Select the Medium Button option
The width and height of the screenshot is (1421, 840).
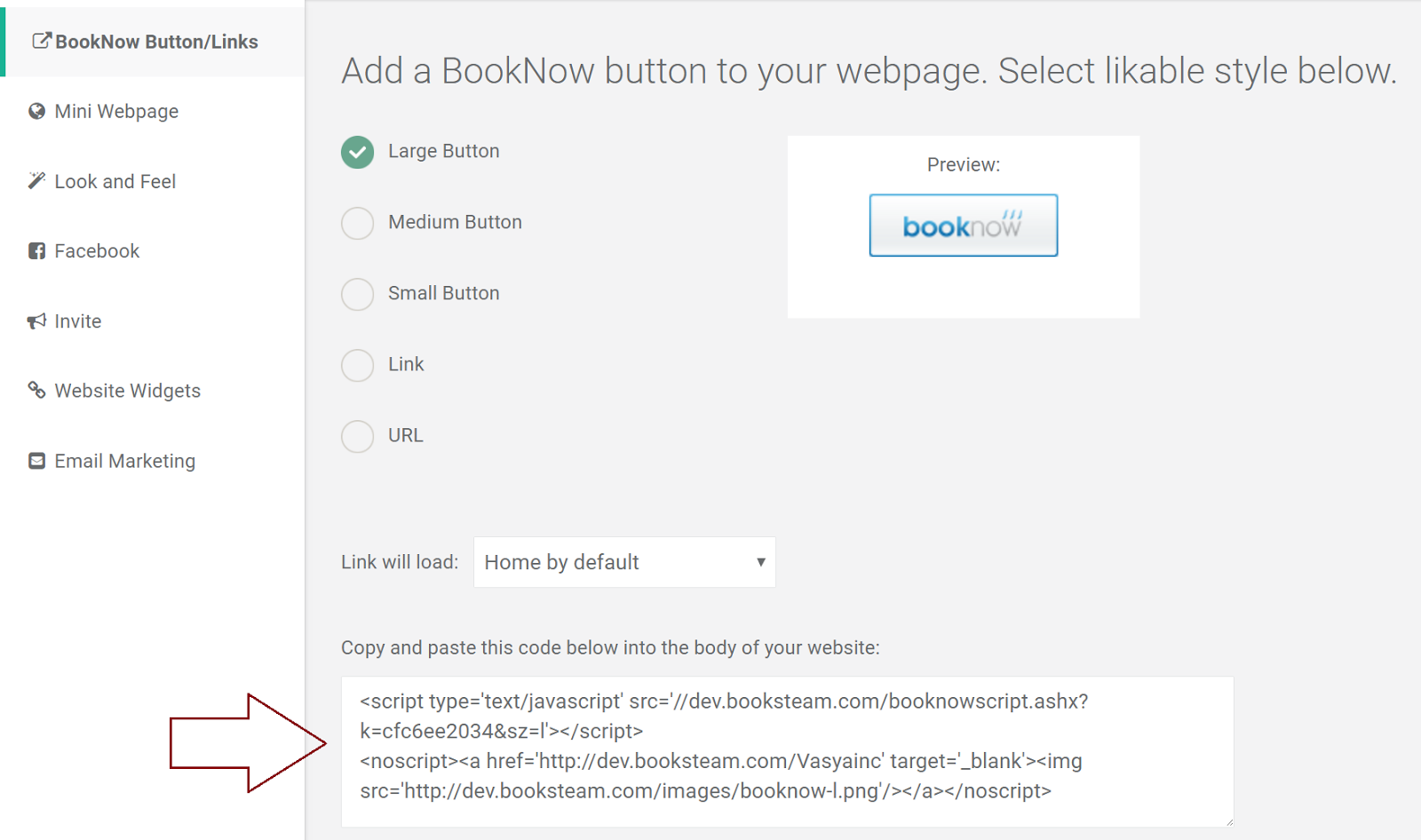(x=357, y=223)
